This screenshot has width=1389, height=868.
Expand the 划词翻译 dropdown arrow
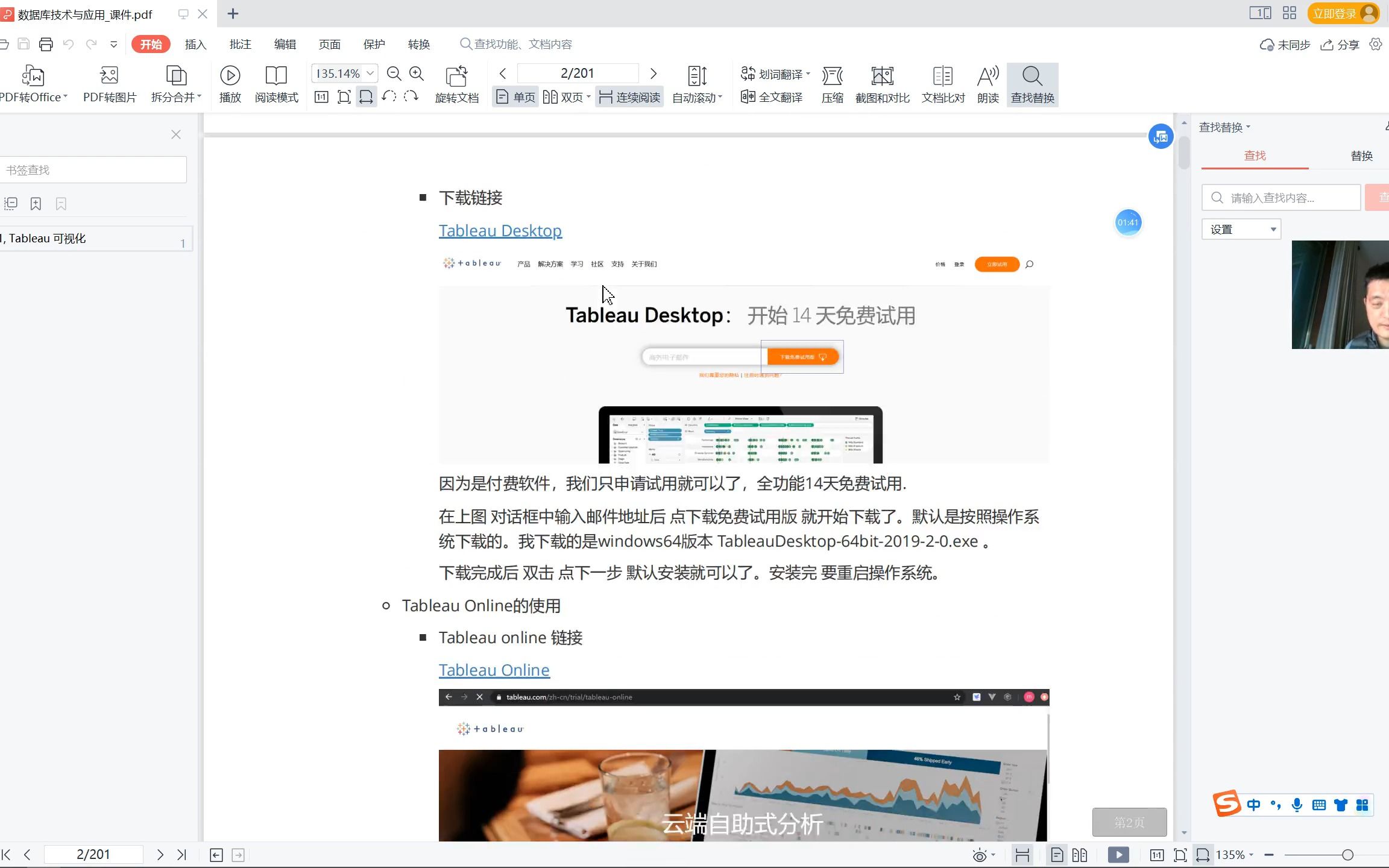tap(808, 74)
